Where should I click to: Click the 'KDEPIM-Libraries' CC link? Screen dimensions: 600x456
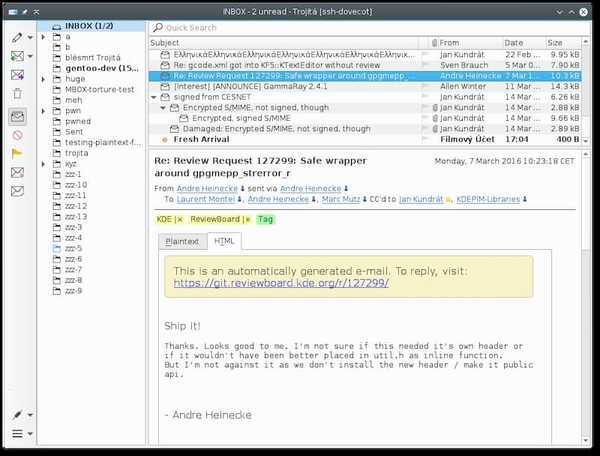coord(488,199)
